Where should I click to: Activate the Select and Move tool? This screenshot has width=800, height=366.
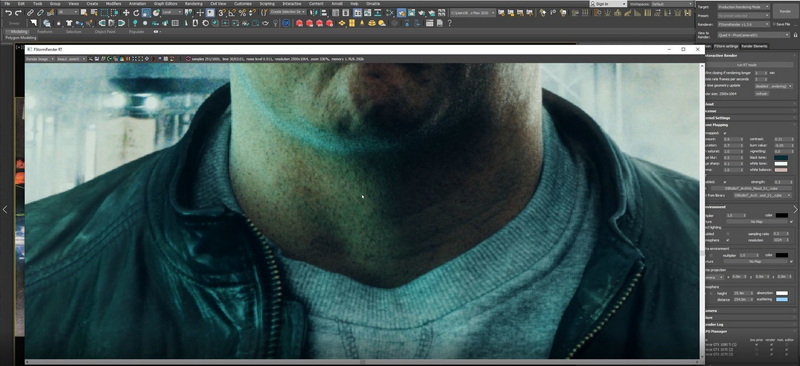pyautogui.click(x=126, y=12)
